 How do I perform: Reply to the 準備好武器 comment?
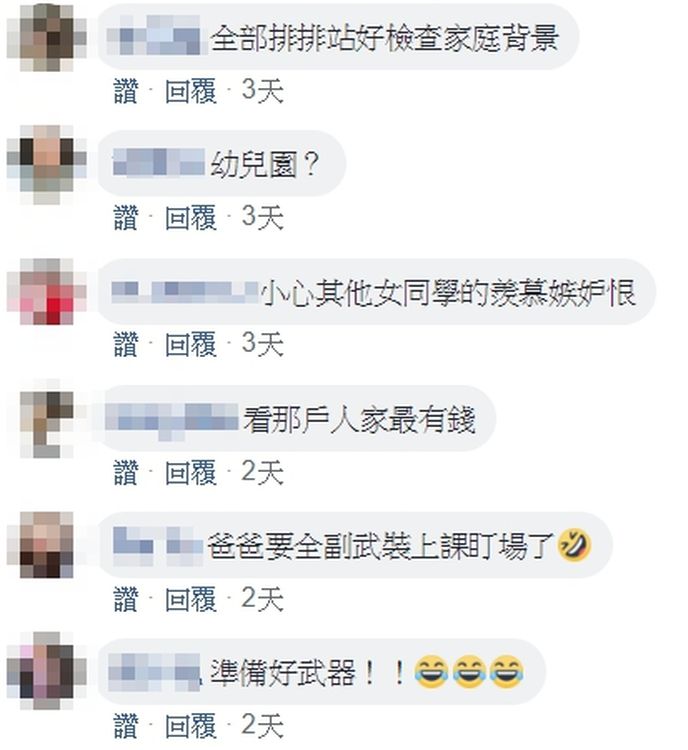(x=191, y=726)
